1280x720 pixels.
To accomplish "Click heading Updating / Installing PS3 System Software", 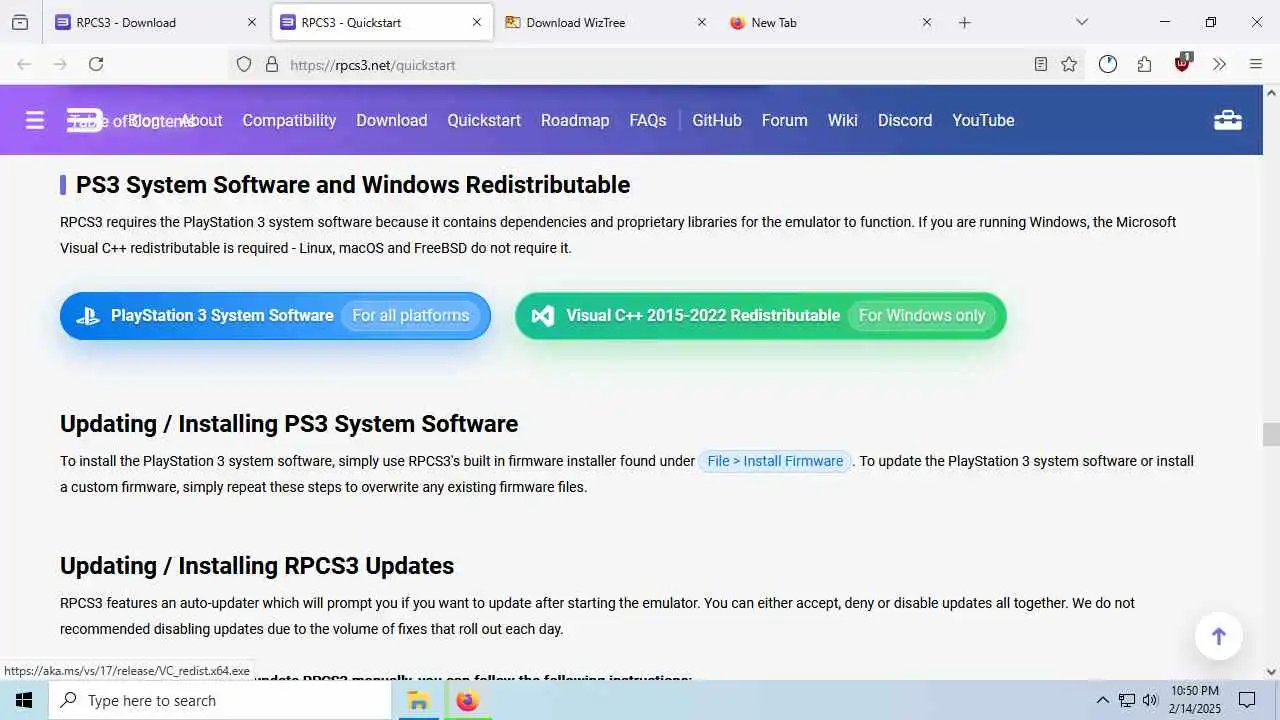I will tap(289, 424).
